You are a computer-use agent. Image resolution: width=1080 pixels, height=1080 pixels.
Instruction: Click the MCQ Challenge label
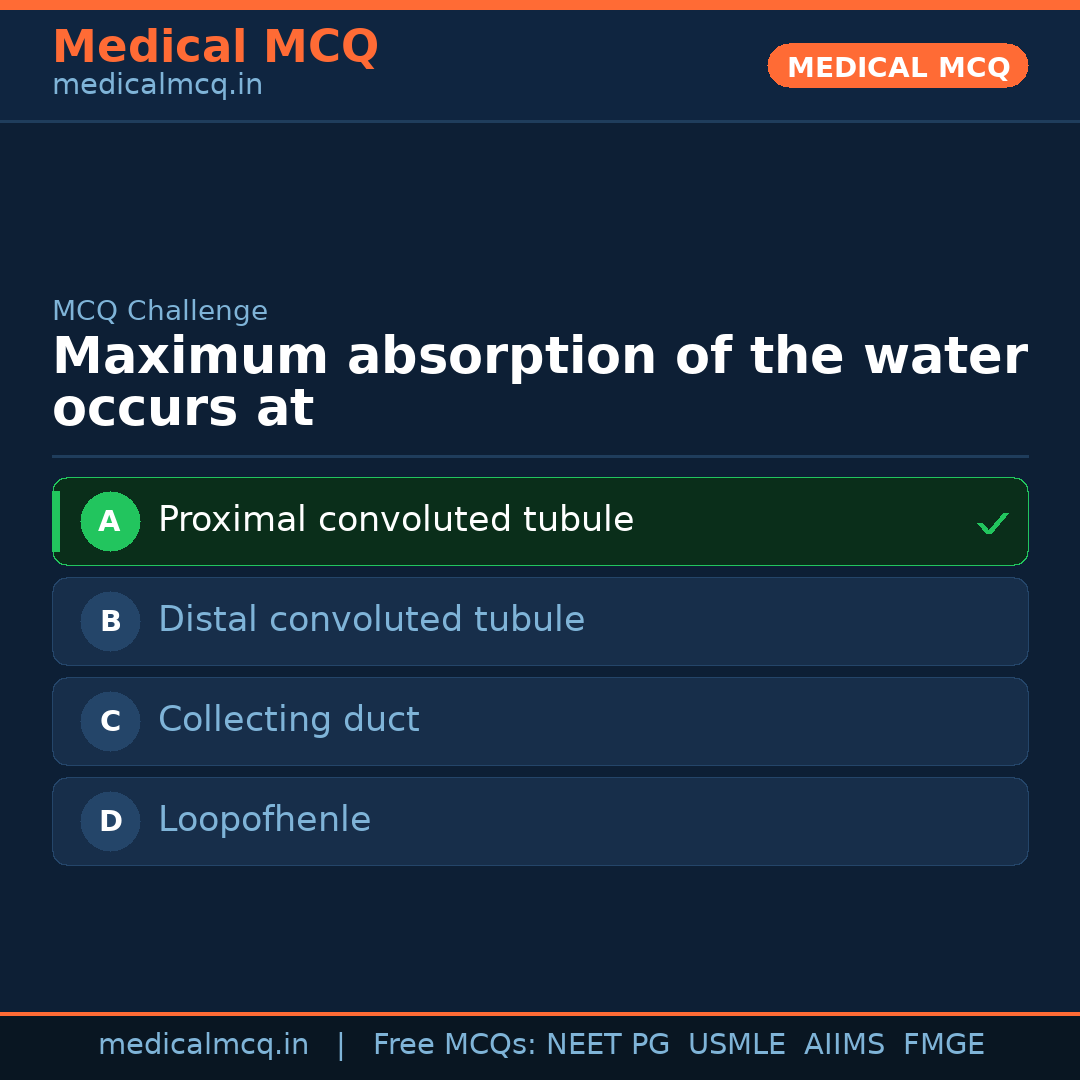[160, 311]
